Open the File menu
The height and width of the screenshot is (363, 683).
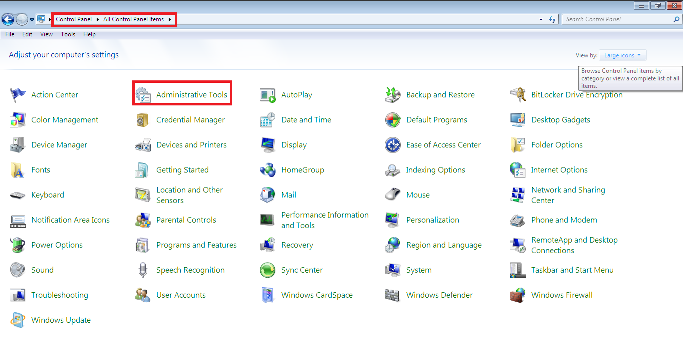click(x=10, y=34)
